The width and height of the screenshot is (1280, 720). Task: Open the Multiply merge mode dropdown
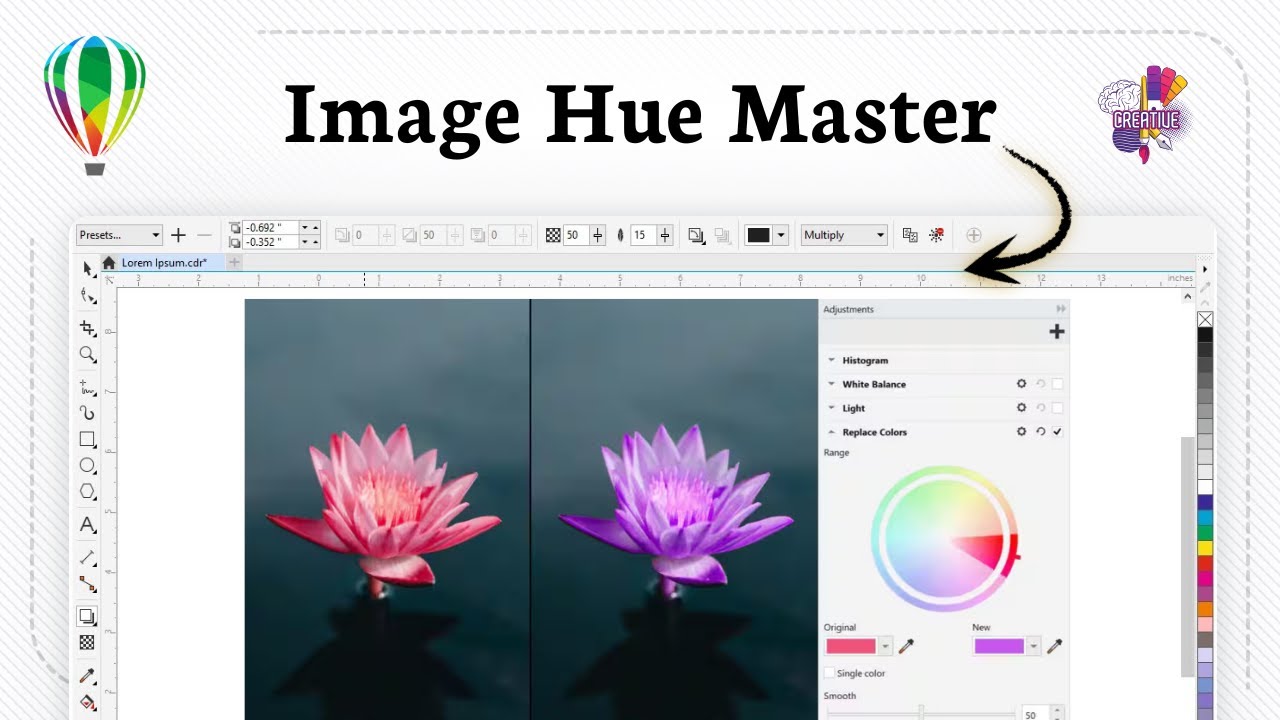(844, 235)
